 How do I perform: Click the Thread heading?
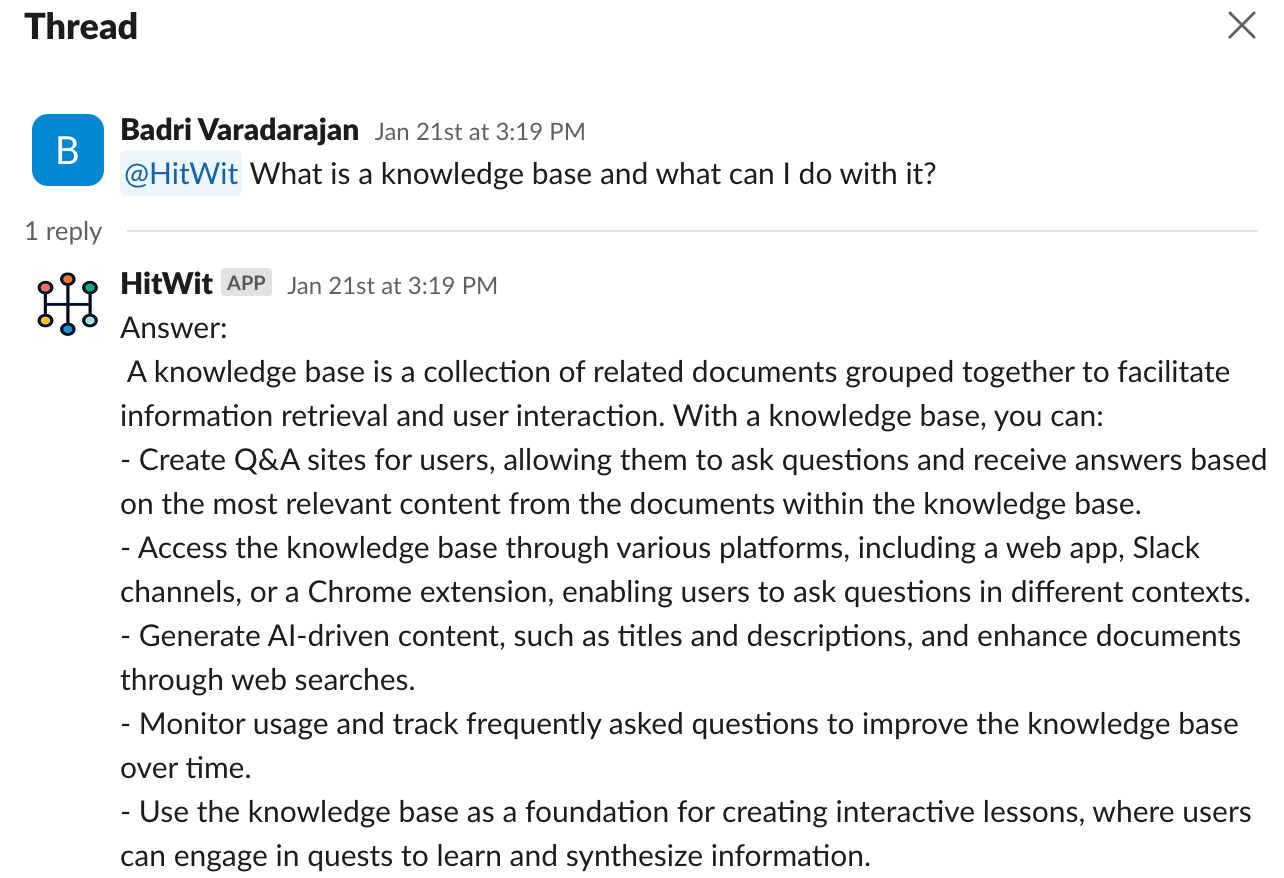click(x=81, y=27)
